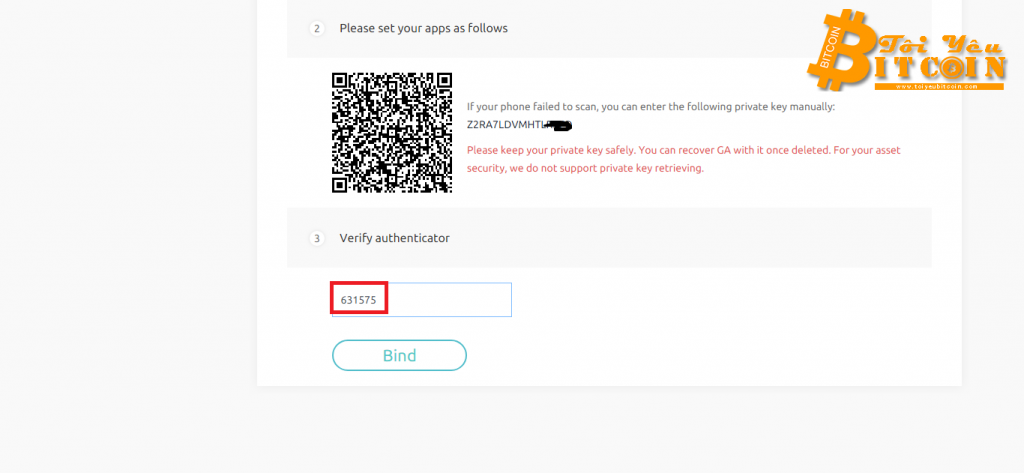Click the QR code image

click(392, 132)
